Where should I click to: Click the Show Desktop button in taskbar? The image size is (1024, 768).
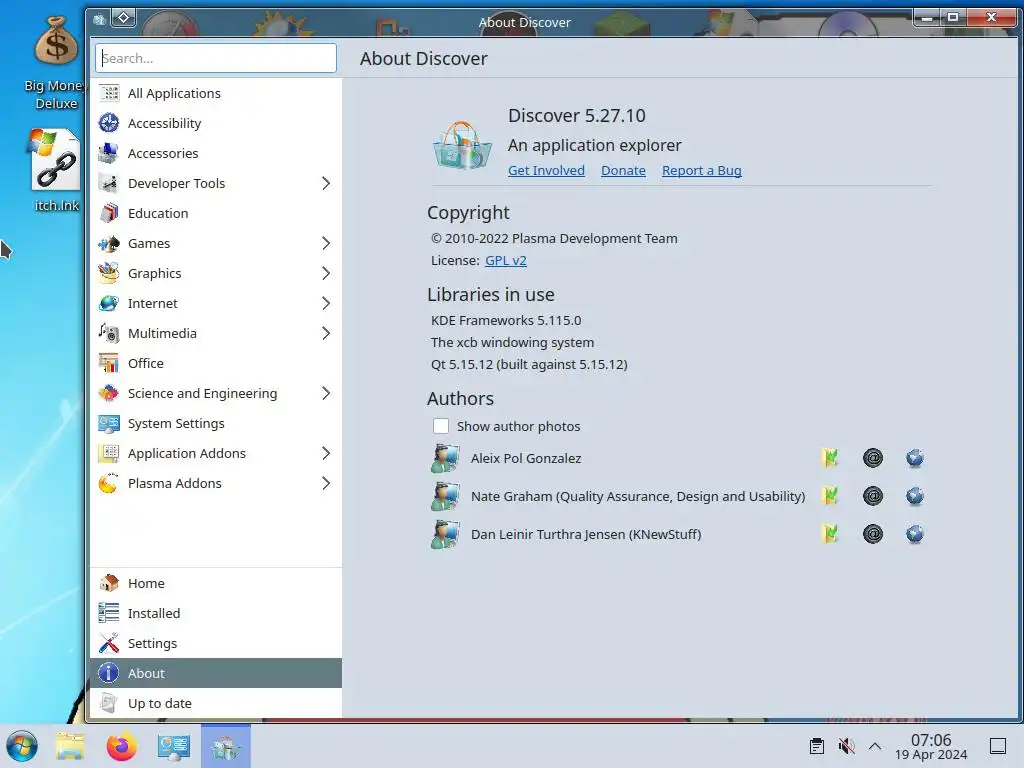[997, 746]
